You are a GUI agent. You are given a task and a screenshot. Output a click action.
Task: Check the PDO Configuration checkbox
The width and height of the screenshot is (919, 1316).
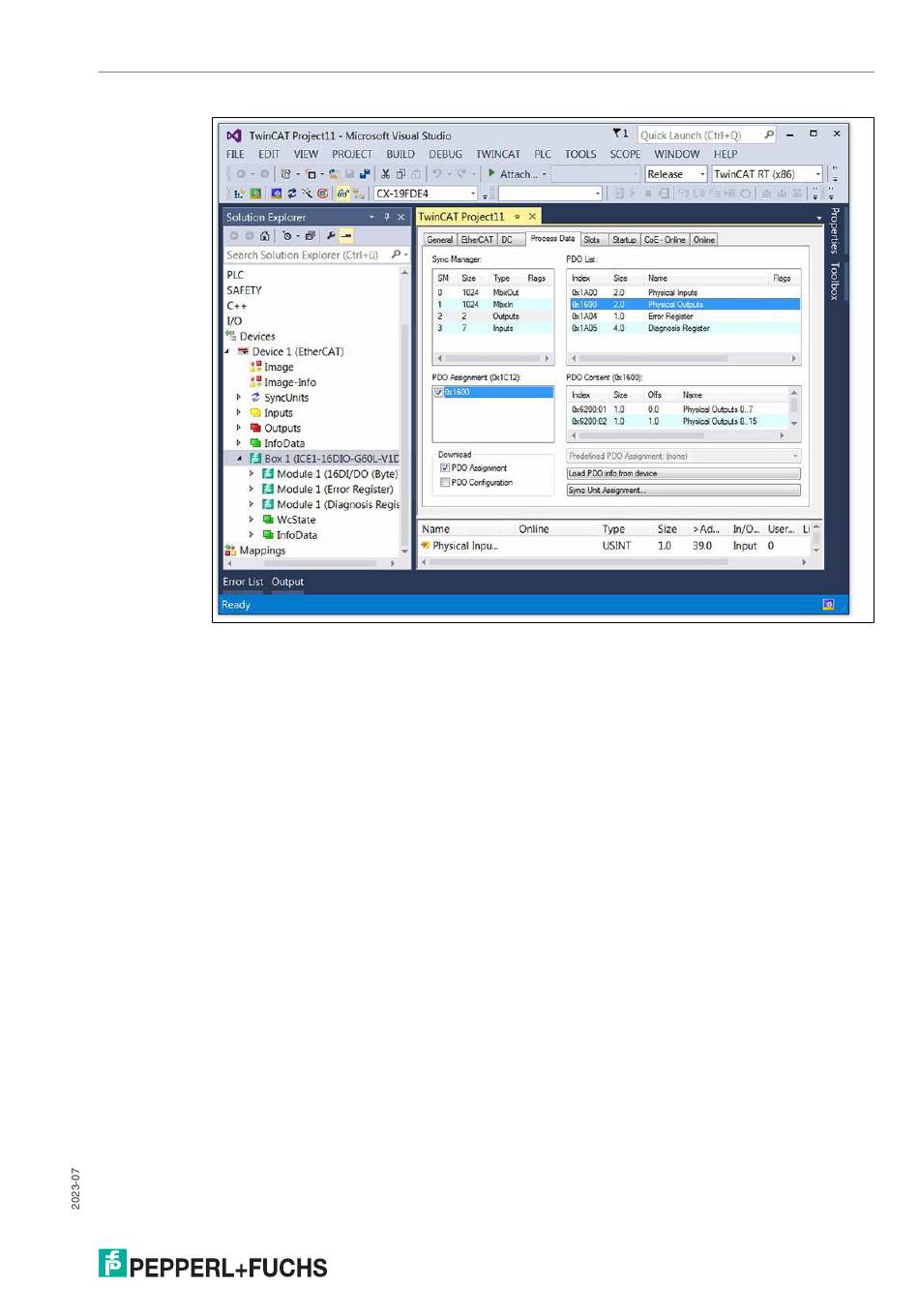(445, 482)
